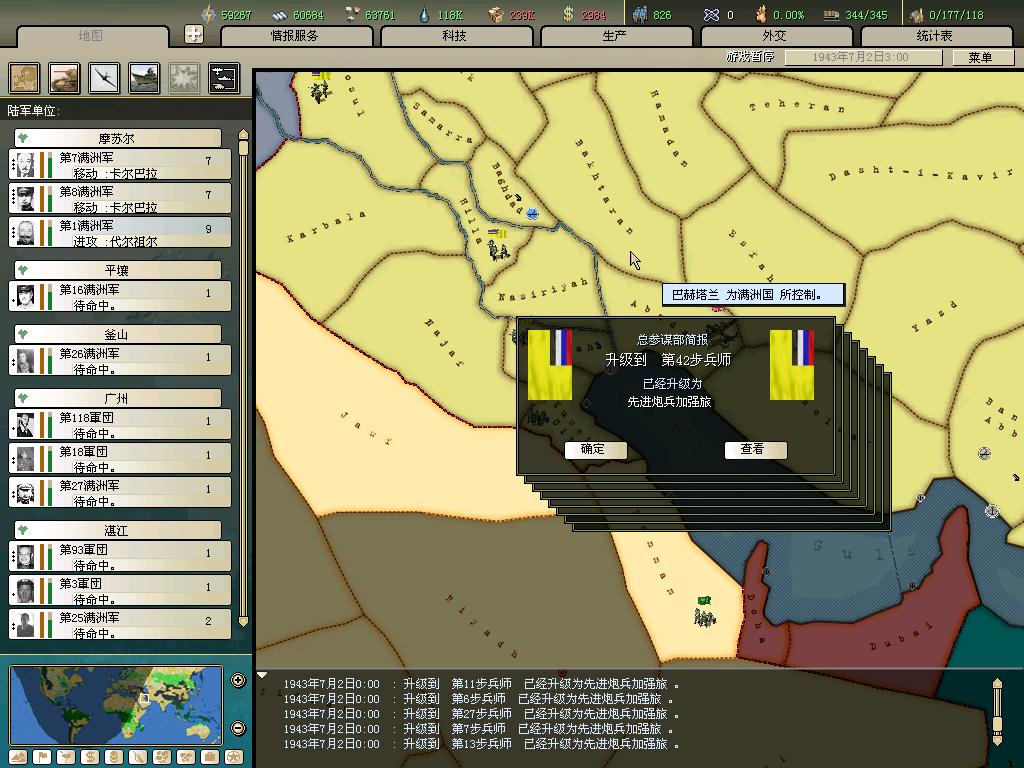The image size is (1024, 768).
Task: Select the 第26满洲军 army row
Action: click(120, 360)
